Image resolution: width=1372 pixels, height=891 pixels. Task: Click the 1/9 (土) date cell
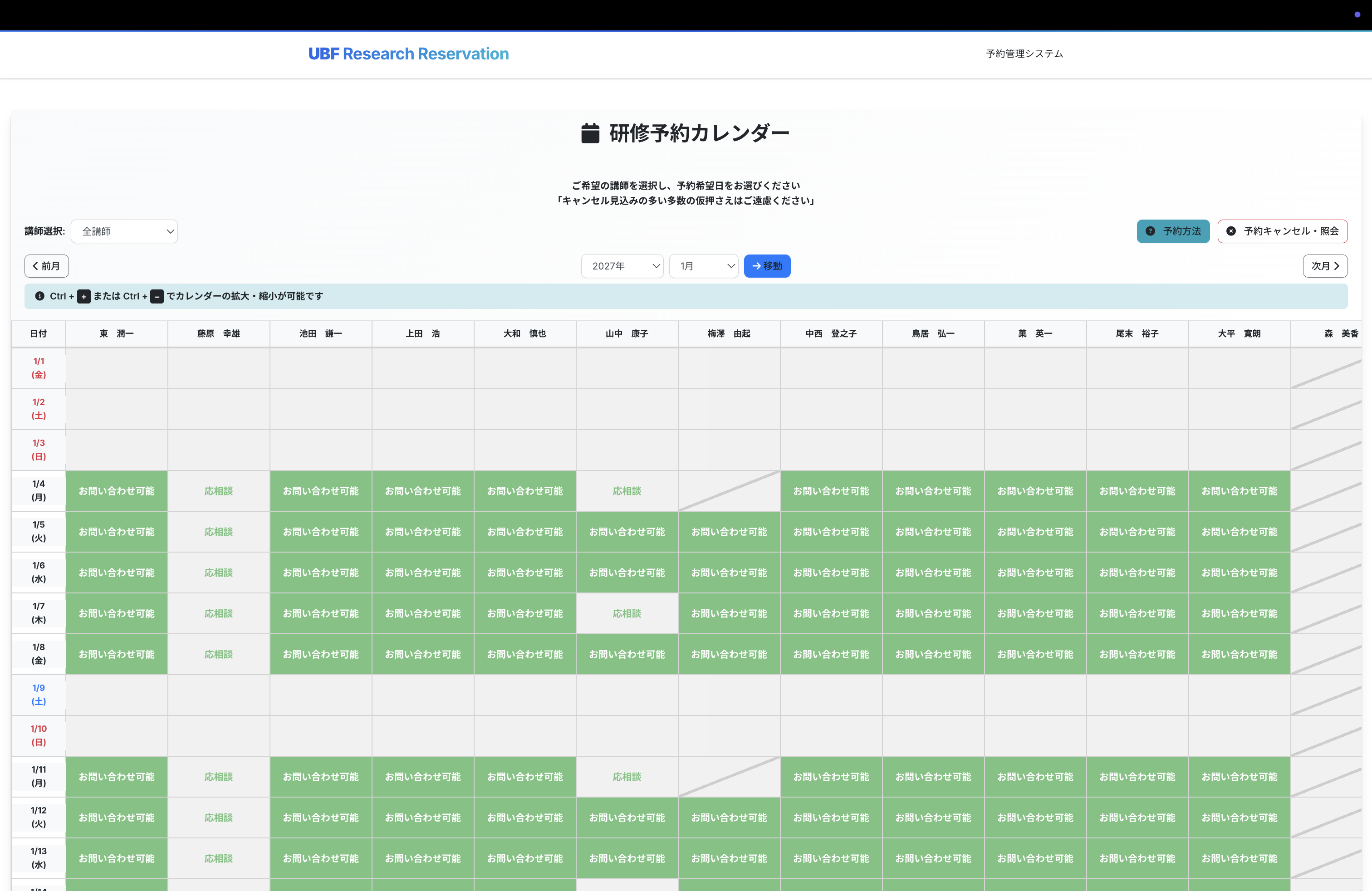click(x=39, y=695)
